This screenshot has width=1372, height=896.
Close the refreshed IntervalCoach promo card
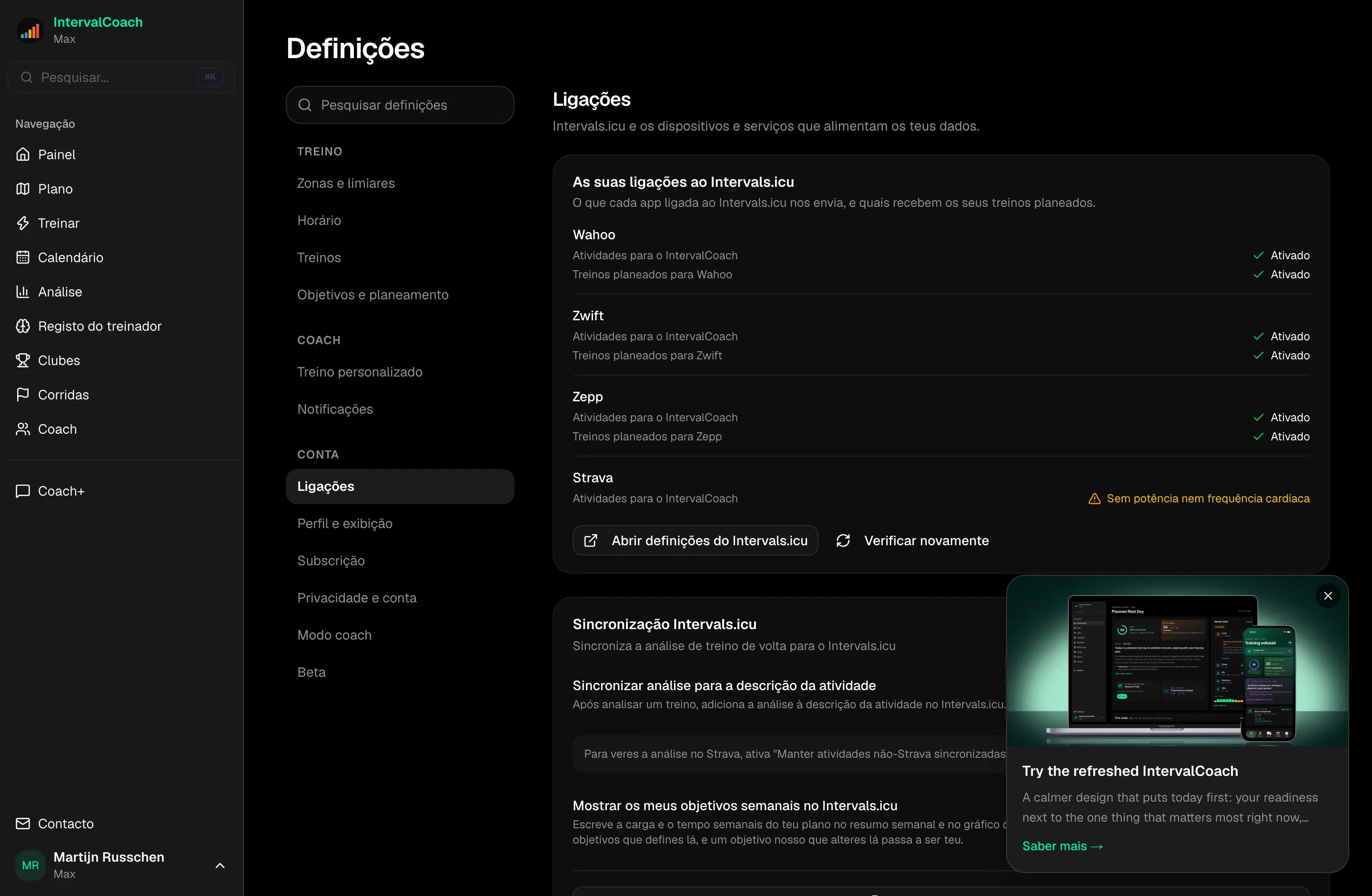pos(1328,596)
